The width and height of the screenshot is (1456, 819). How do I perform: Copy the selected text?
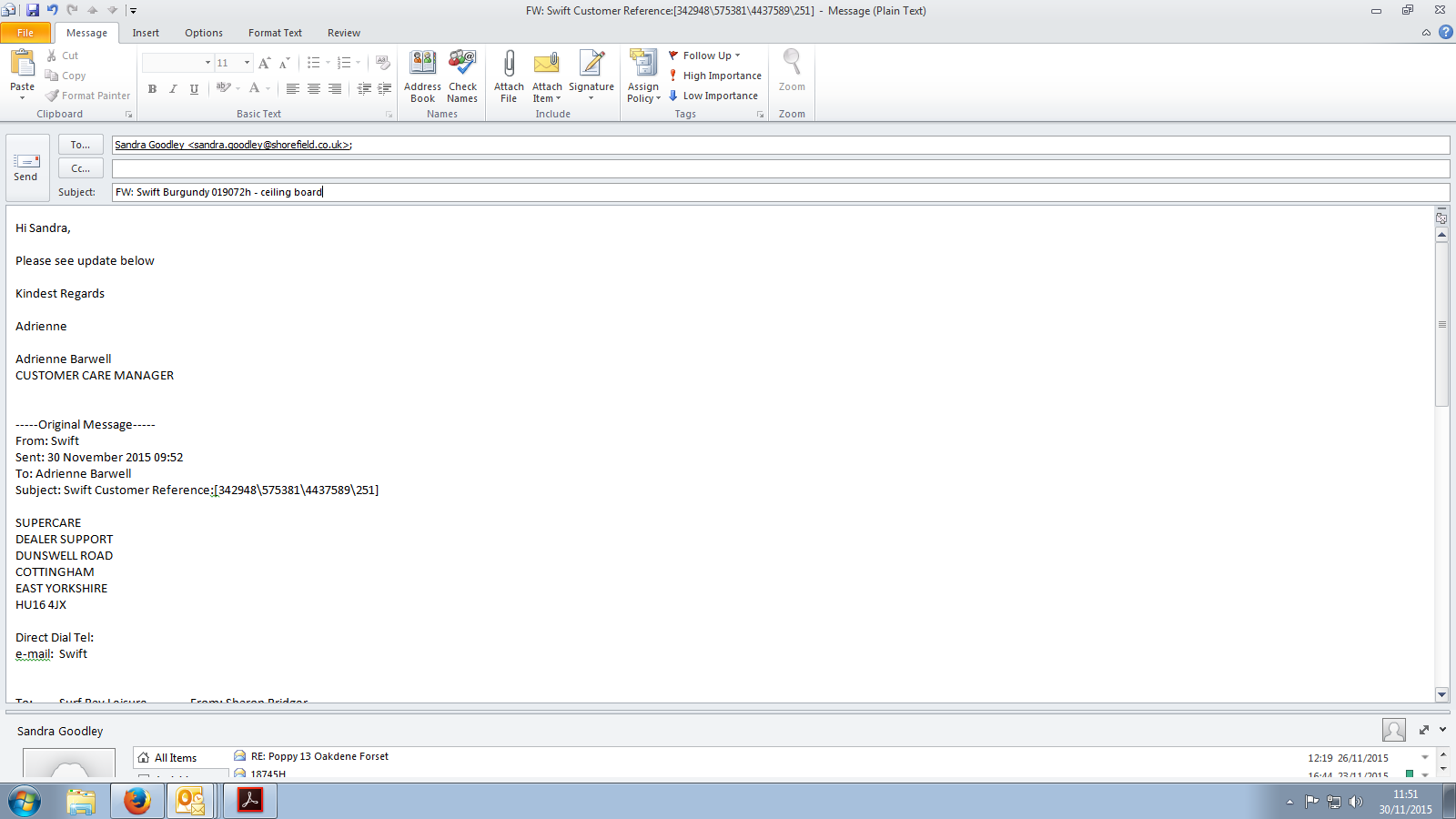coord(66,76)
